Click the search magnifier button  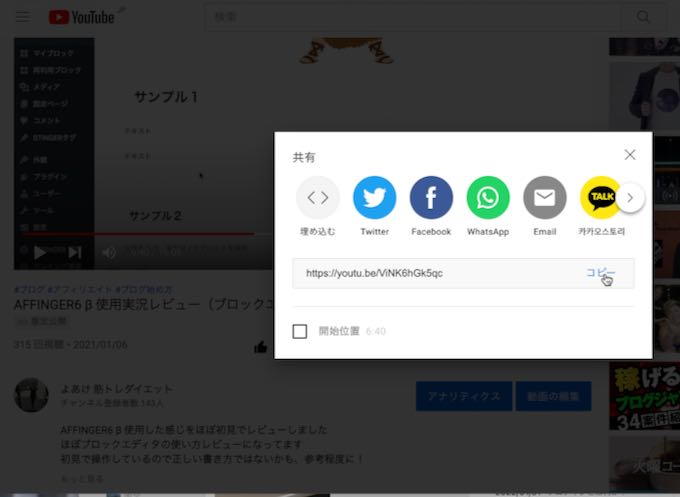tap(643, 17)
